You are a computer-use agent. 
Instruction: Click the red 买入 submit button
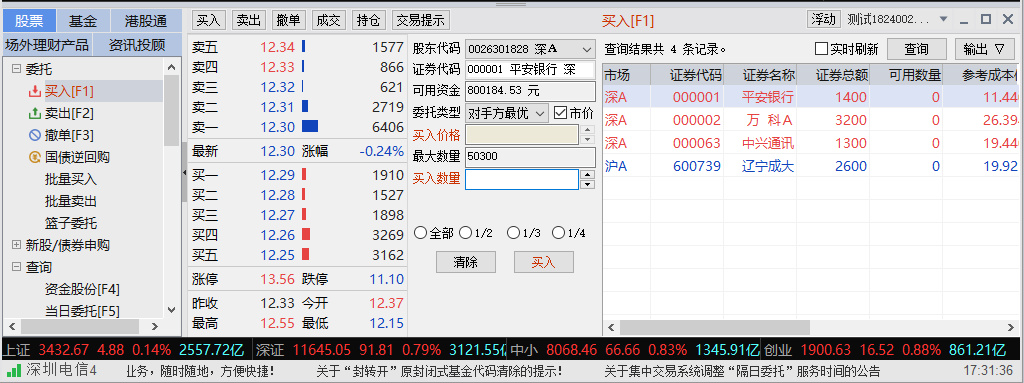(543, 262)
